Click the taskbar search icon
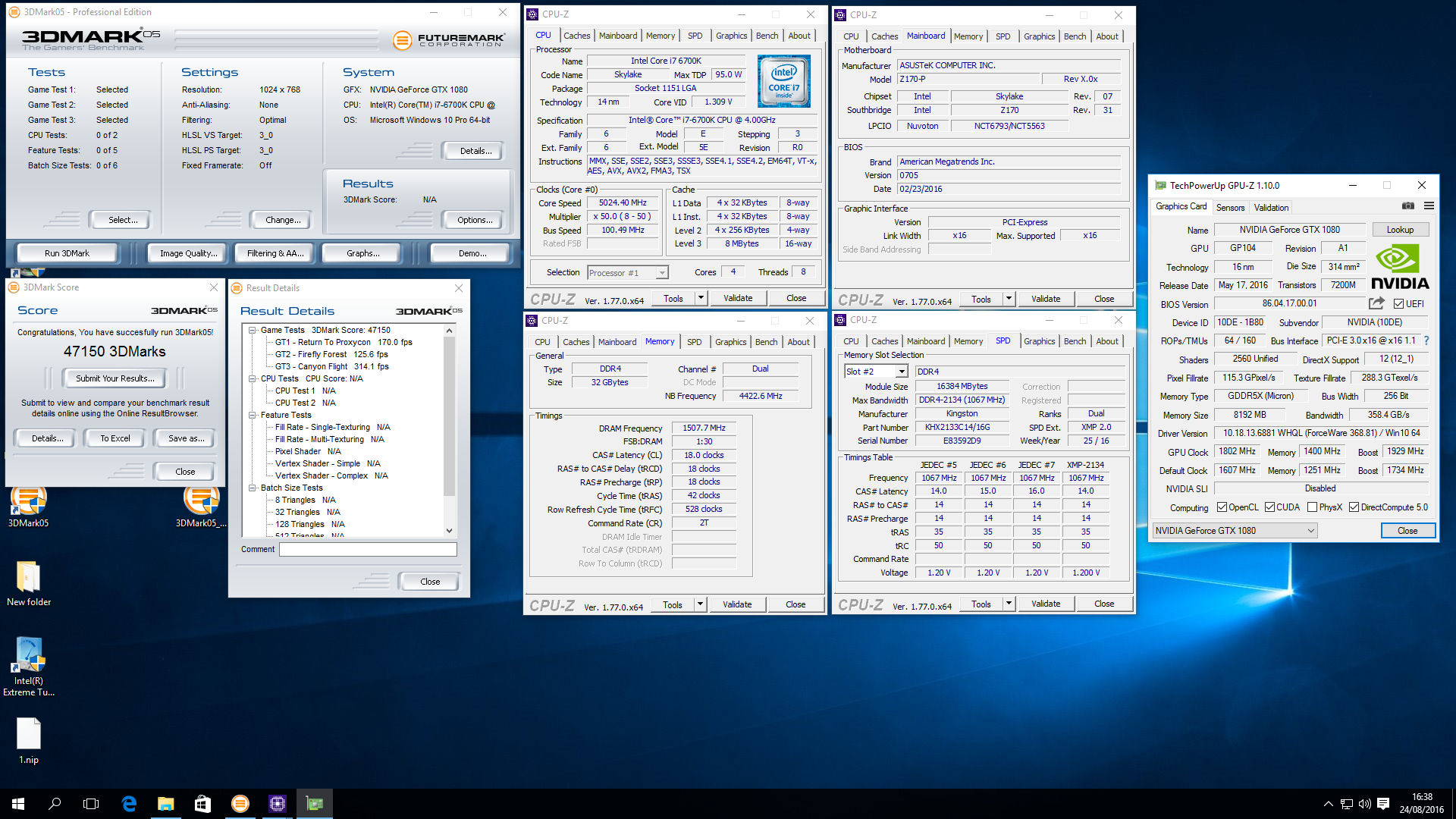The height and width of the screenshot is (819, 1456). point(55,804)
